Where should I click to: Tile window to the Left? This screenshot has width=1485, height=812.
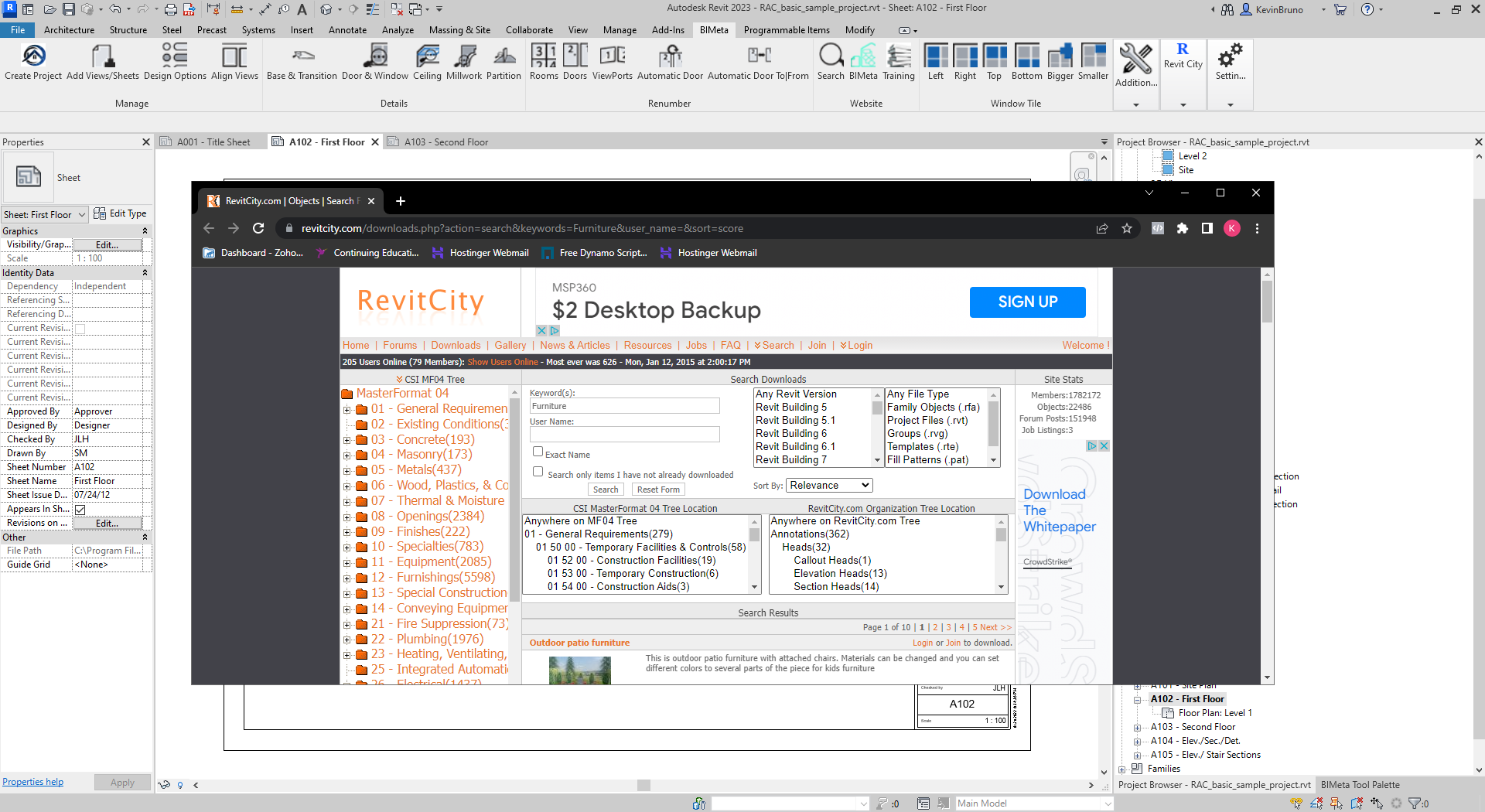[936, 62]
